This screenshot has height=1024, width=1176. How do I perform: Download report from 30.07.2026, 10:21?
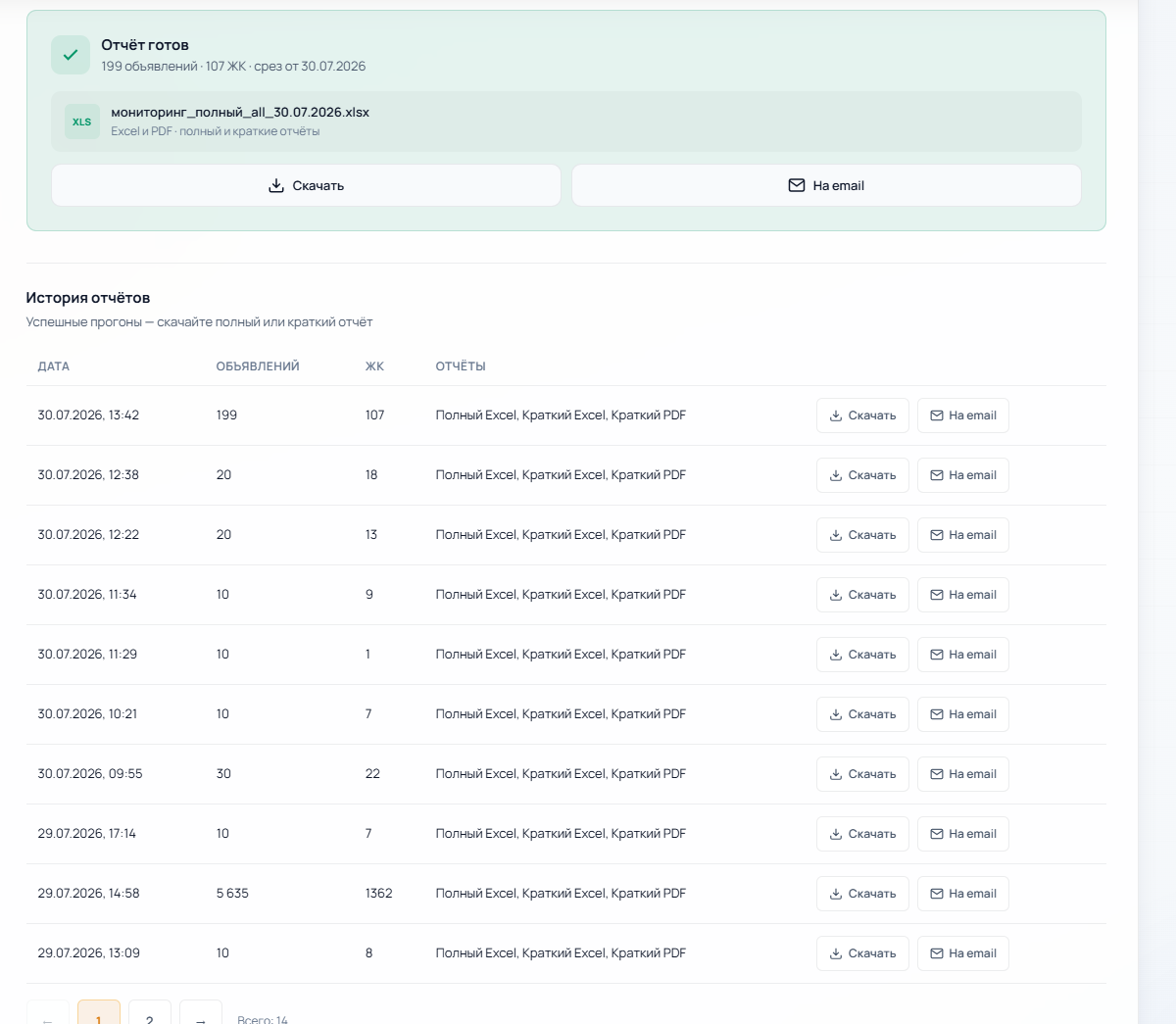[x=862, y=714]
